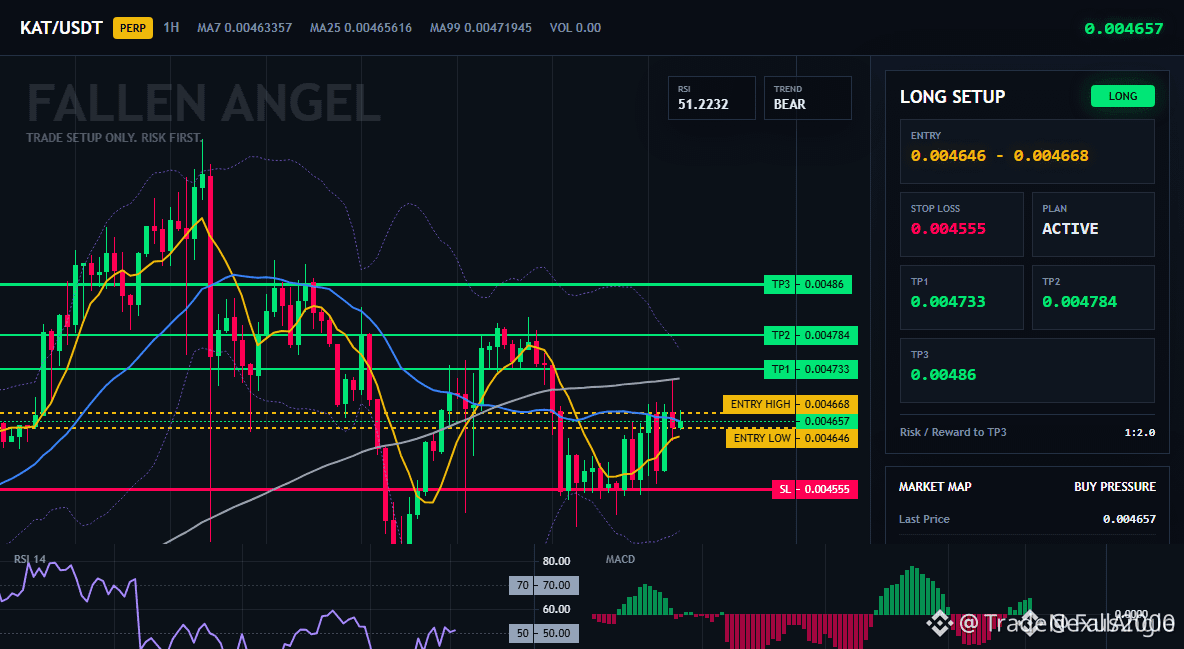Click the TP3 0.00486 chart line tag

click(x=808, y=285)
